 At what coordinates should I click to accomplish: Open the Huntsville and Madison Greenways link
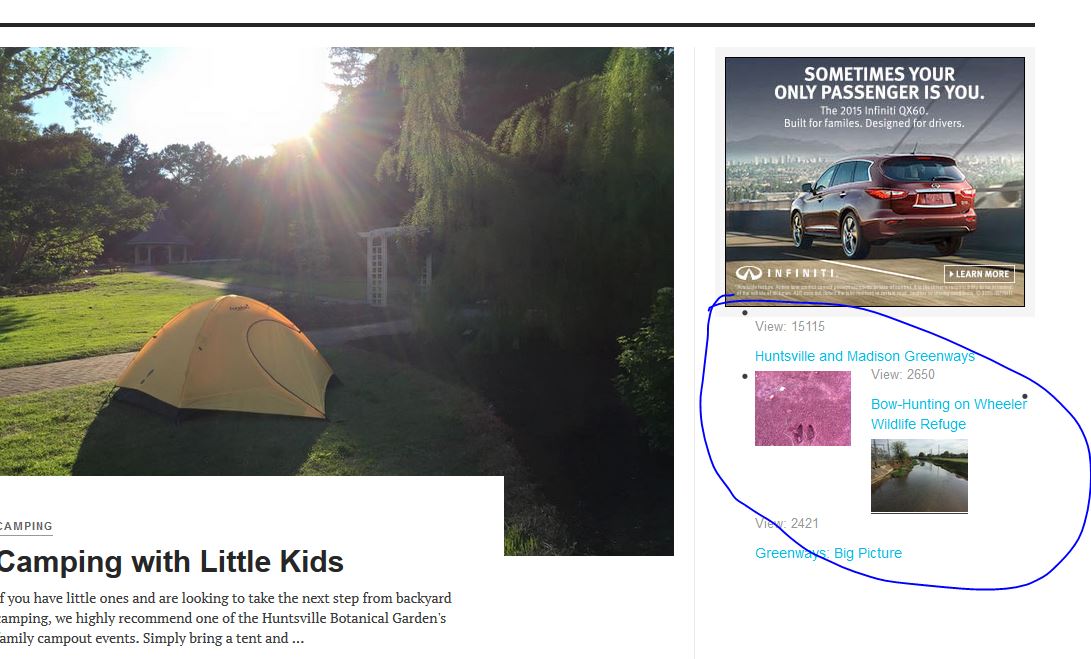864,356
